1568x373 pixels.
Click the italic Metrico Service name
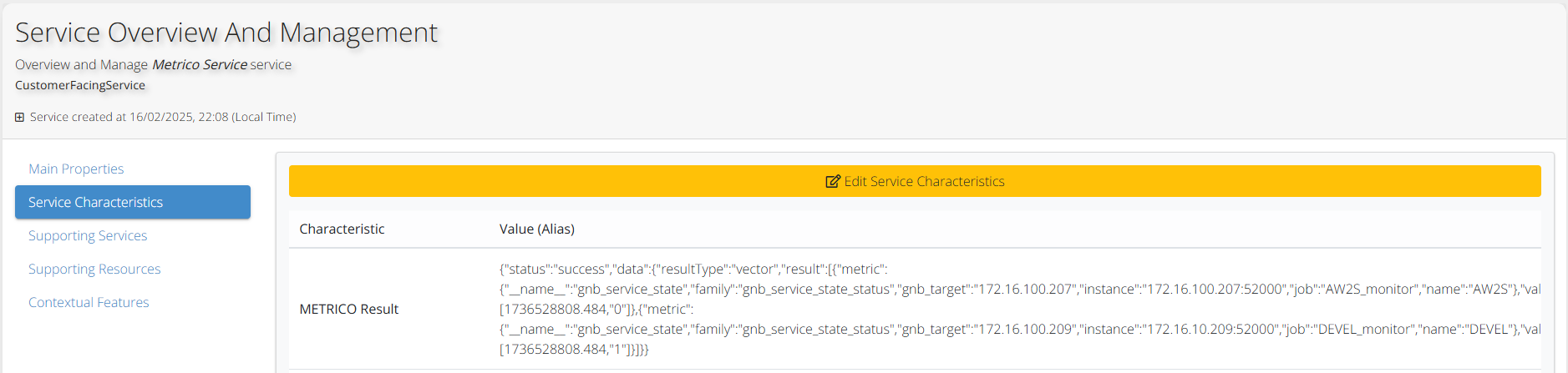click(x=199, y=64)
